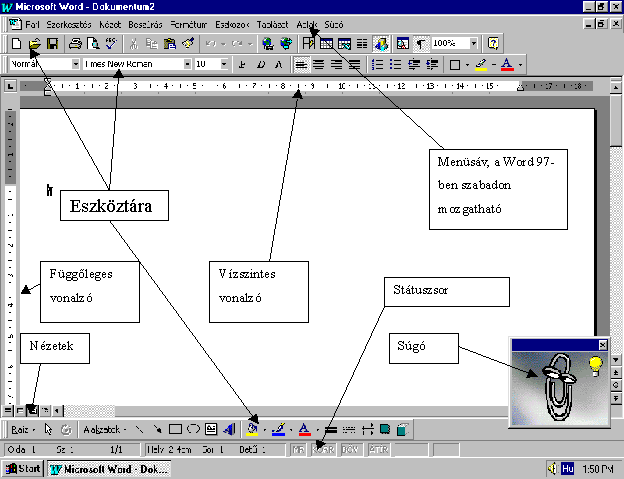Expand the undo history dropdown arrow
624x479 pixels.
[223, 44]
